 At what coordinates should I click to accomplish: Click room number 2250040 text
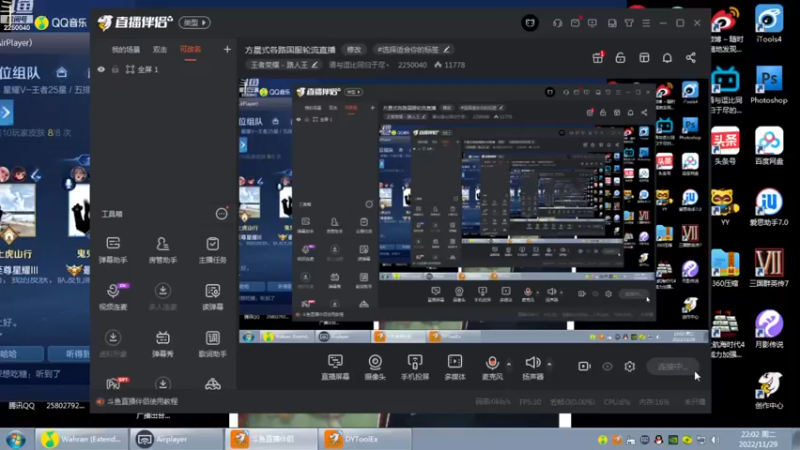pos(412,65)
